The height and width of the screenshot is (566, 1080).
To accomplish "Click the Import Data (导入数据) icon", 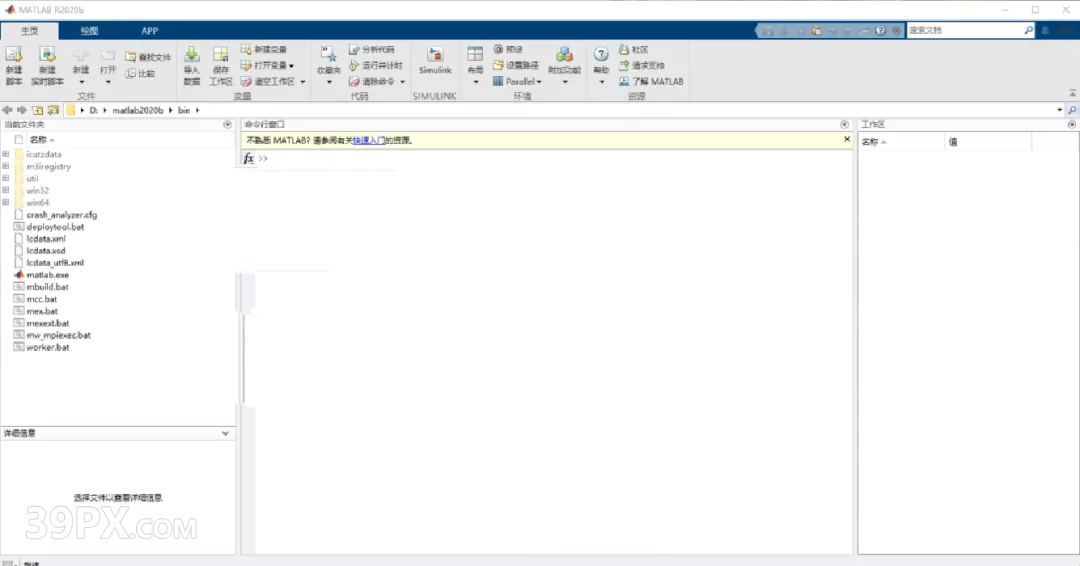I will point(191,55).
